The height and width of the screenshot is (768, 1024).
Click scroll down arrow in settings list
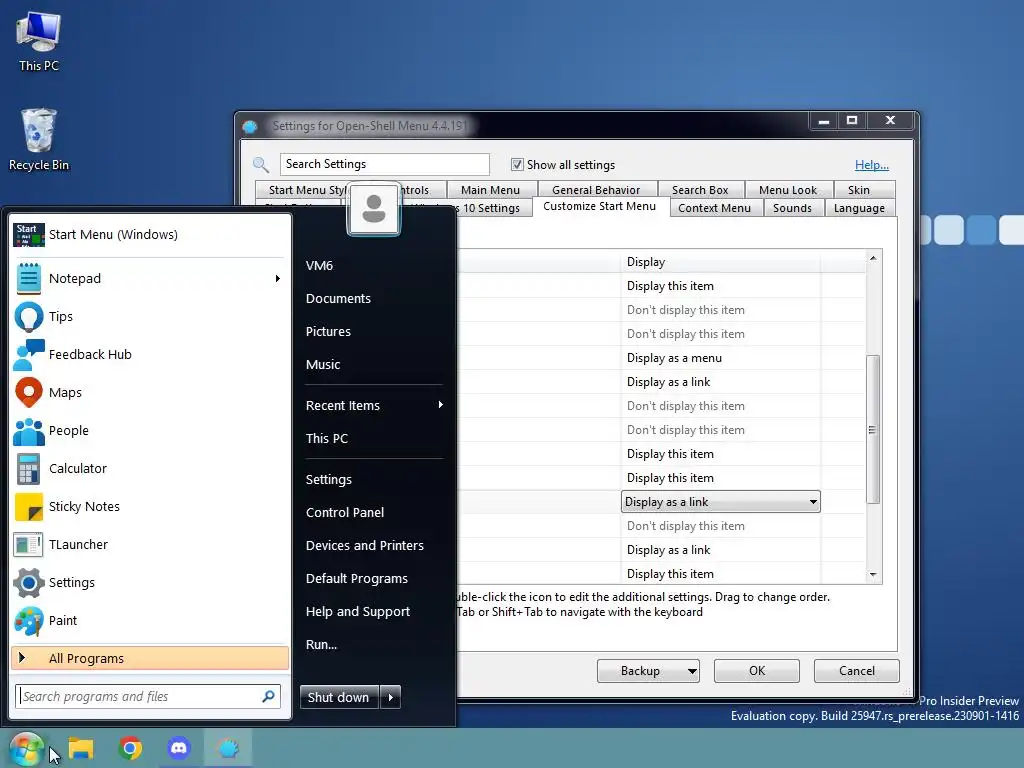tap(873, 575)
